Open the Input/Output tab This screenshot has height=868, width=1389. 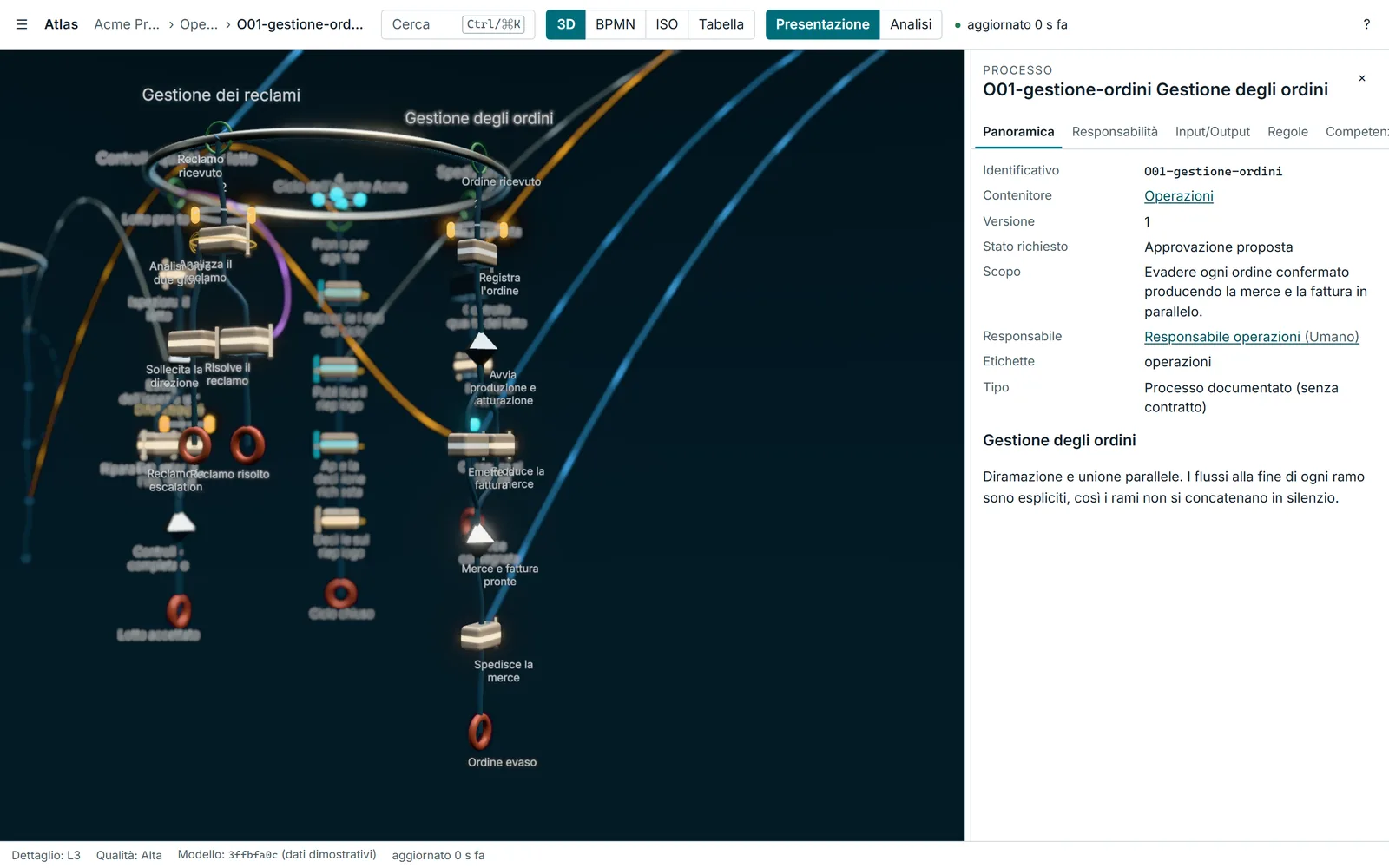(1213, 132)
